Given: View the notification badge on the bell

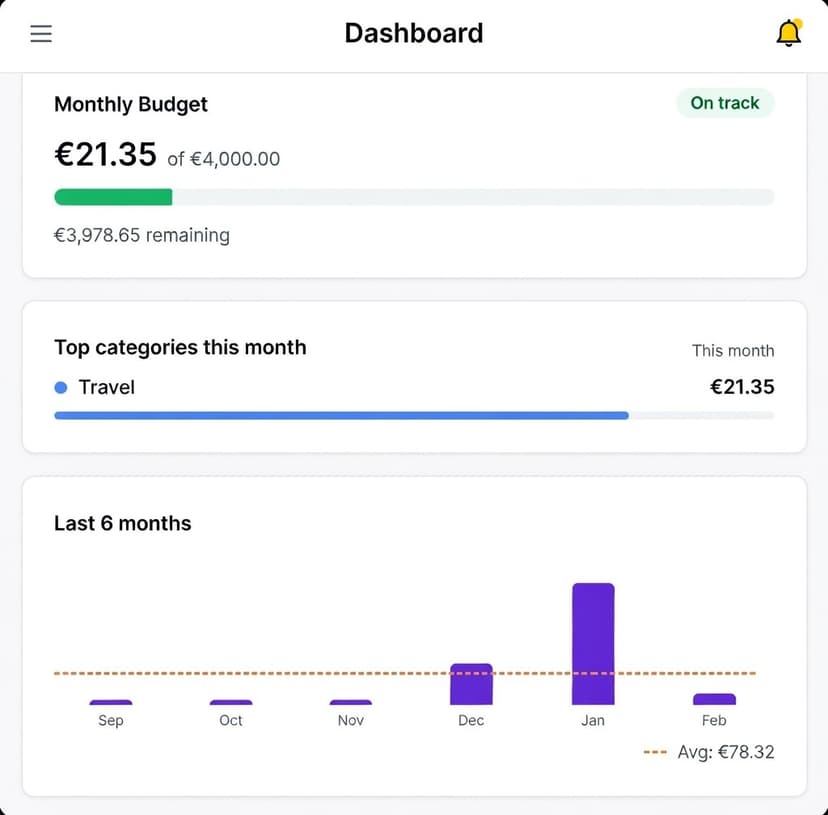Looking at the screenshot, I should pos(798,20).
